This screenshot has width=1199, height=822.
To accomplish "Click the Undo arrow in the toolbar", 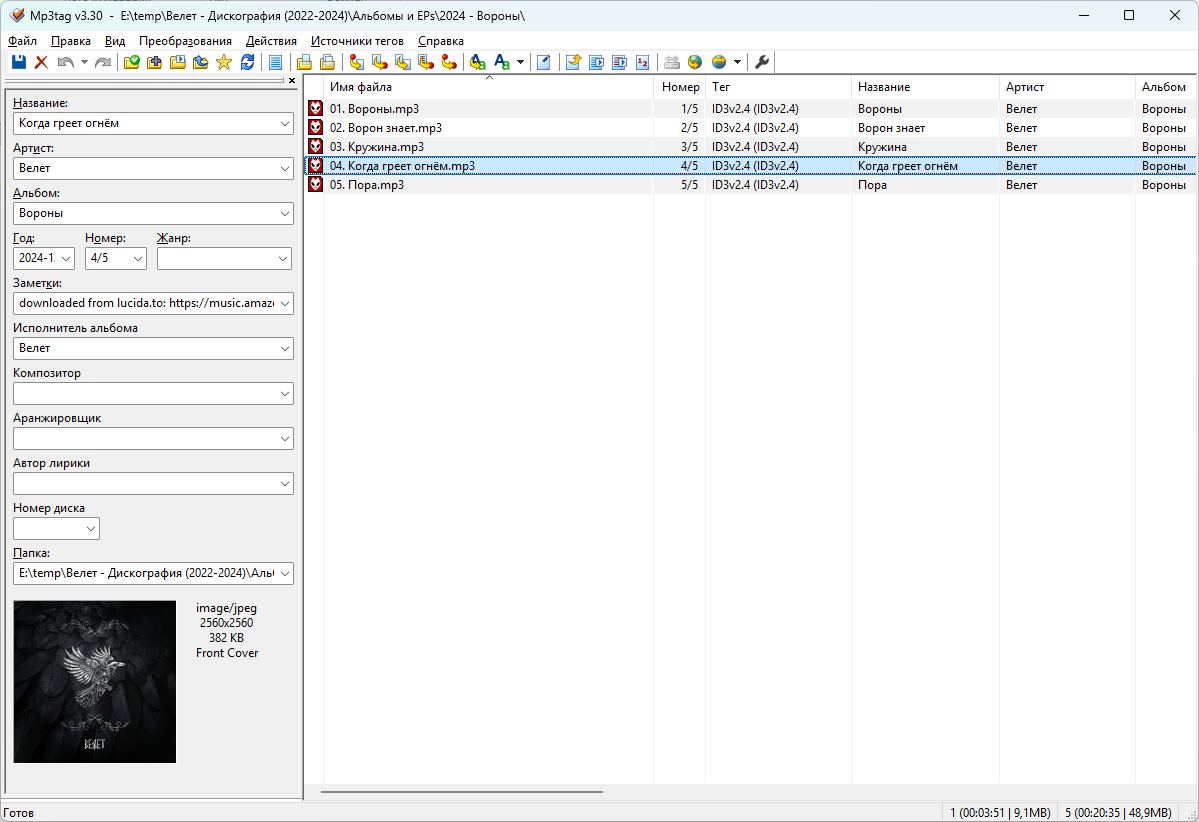I will coord(65,63).
